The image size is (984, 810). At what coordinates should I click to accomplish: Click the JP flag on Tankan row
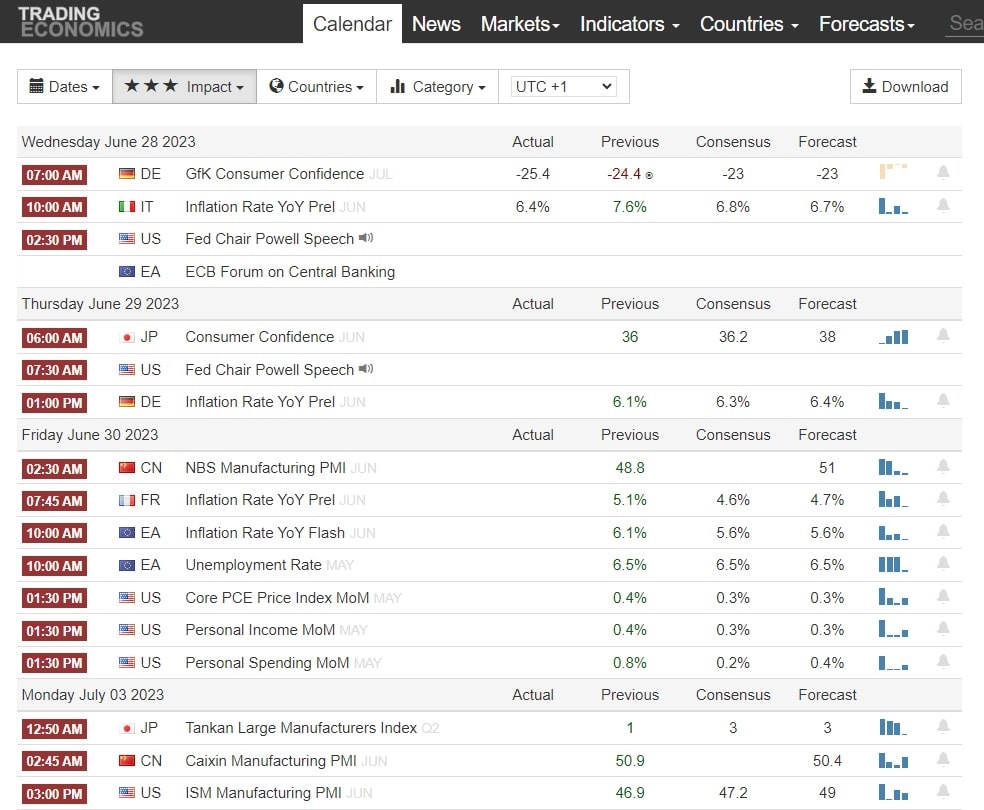point(127,728)
